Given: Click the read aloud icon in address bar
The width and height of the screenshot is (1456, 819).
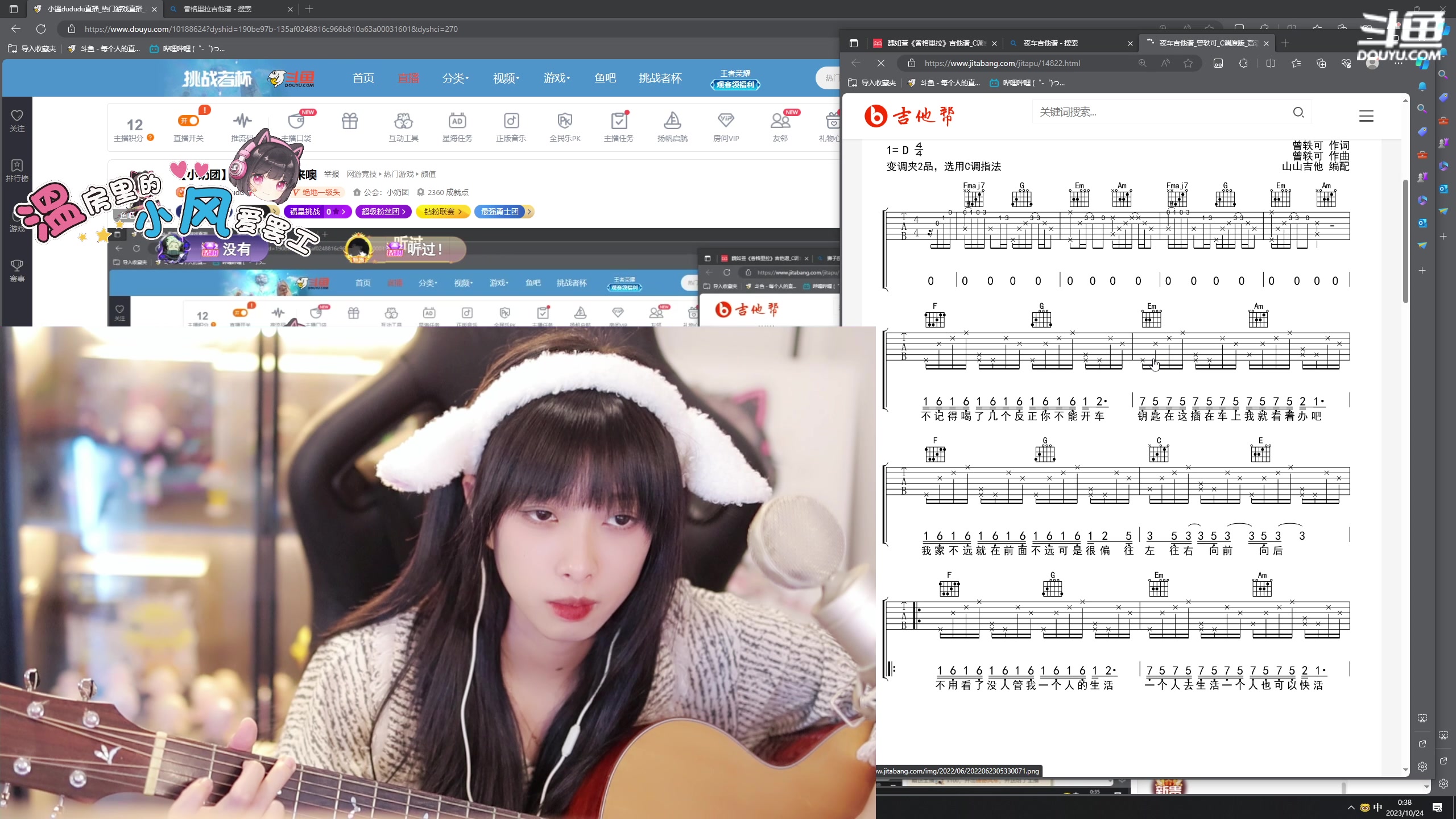Looking at the screenshot, I should click(x=1165, y=63).
